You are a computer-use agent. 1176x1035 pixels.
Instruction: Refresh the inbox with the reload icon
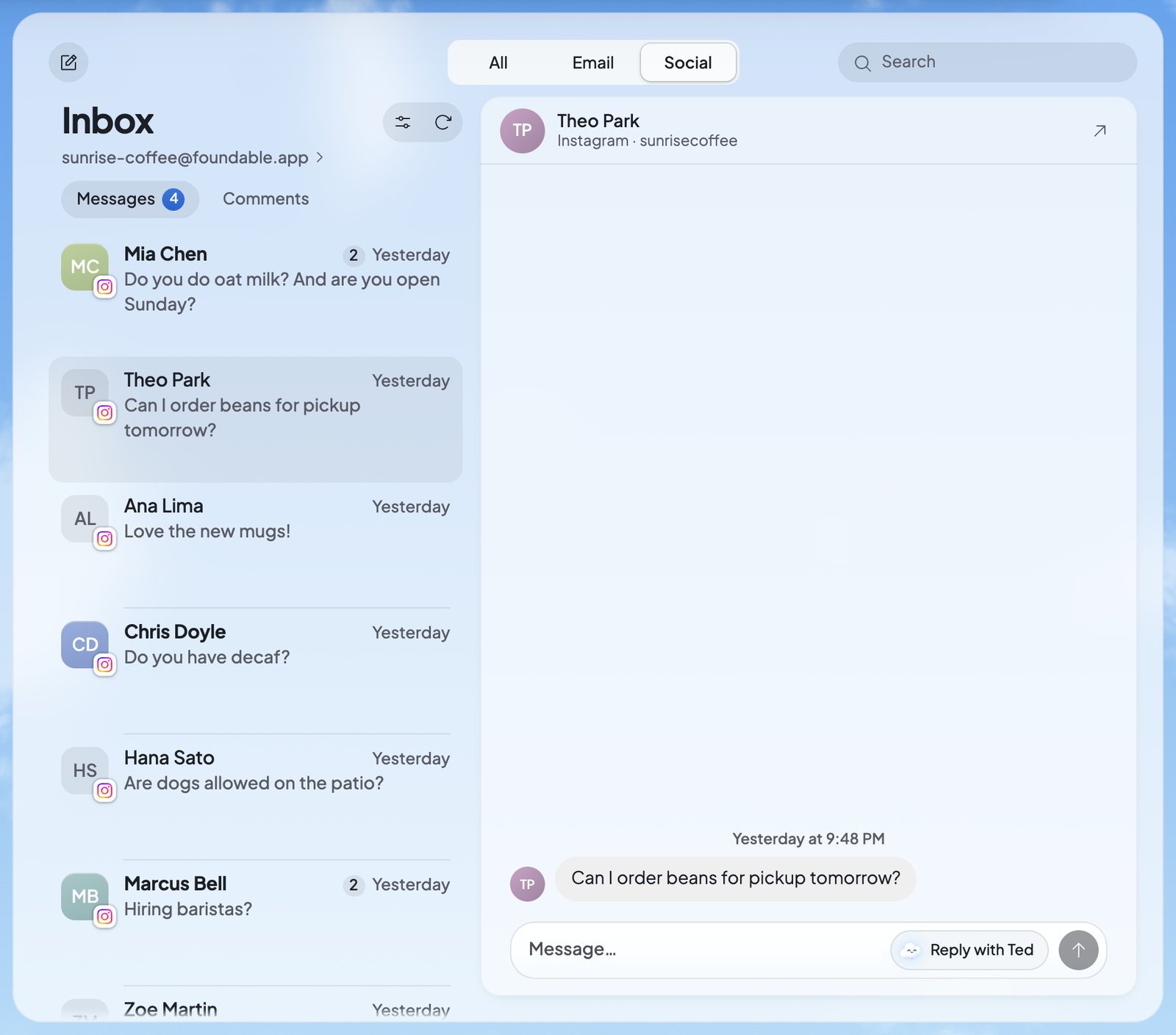443,122
